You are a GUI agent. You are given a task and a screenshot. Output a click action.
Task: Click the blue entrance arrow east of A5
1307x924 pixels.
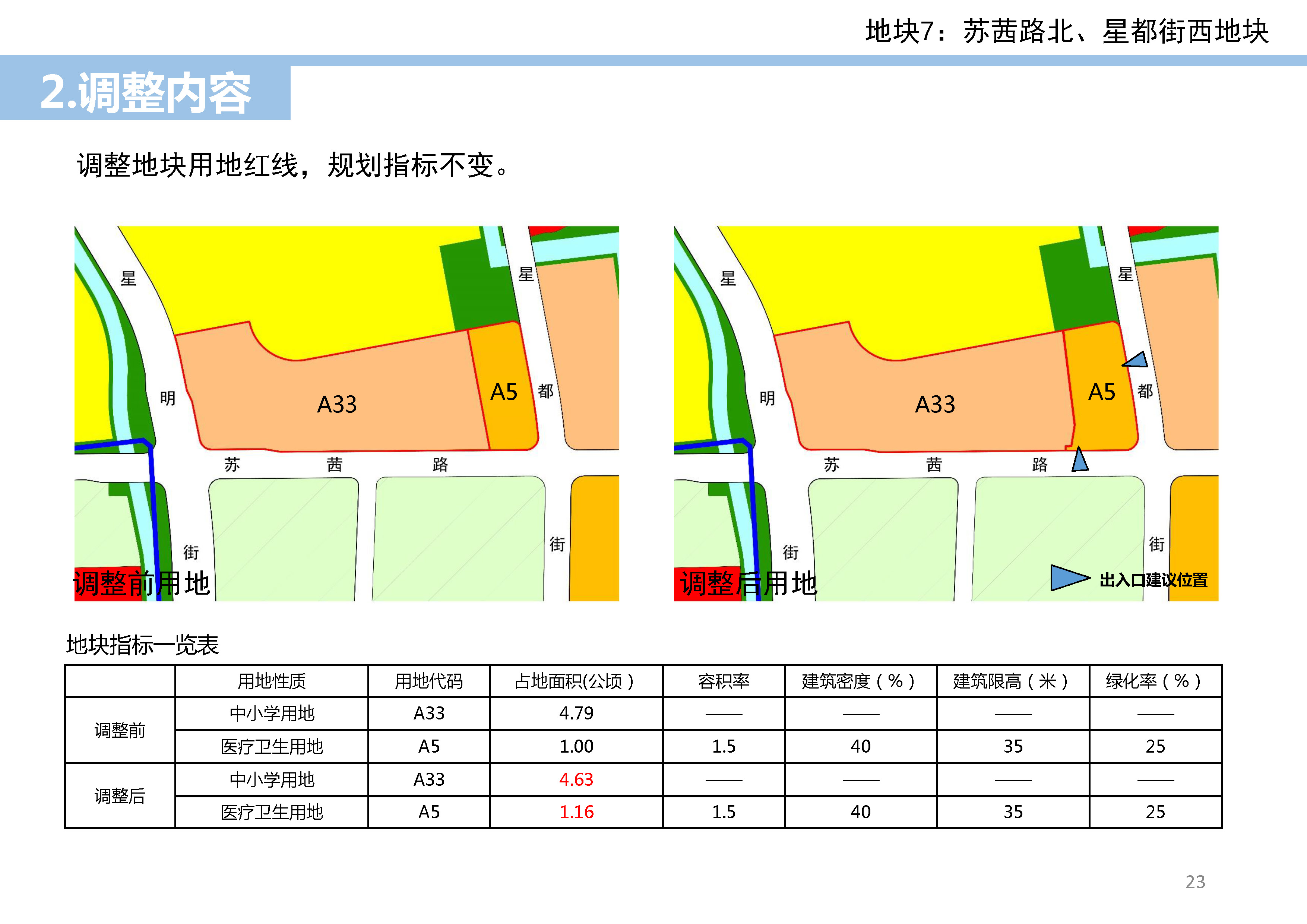tap(1136, 360)
